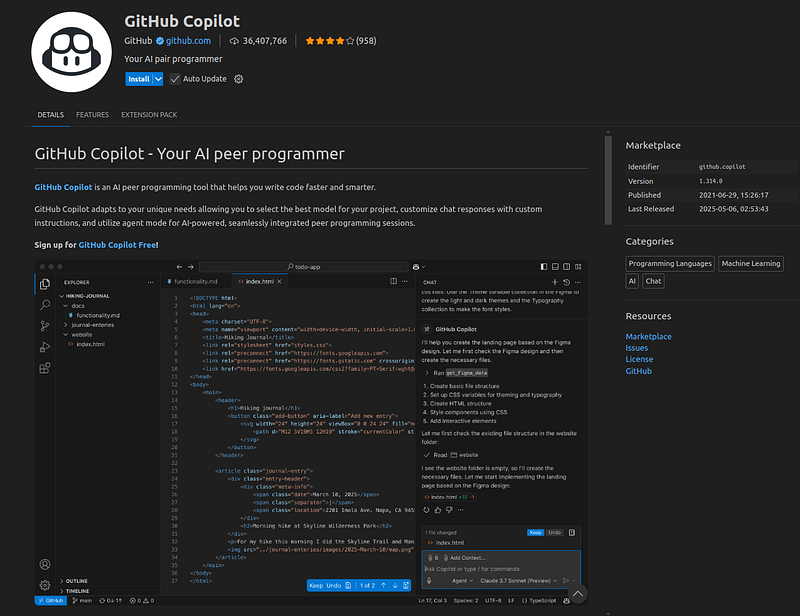Open the Install button dropdown arrow
This screenshot has width=800, height=616.
coord(158,79)
